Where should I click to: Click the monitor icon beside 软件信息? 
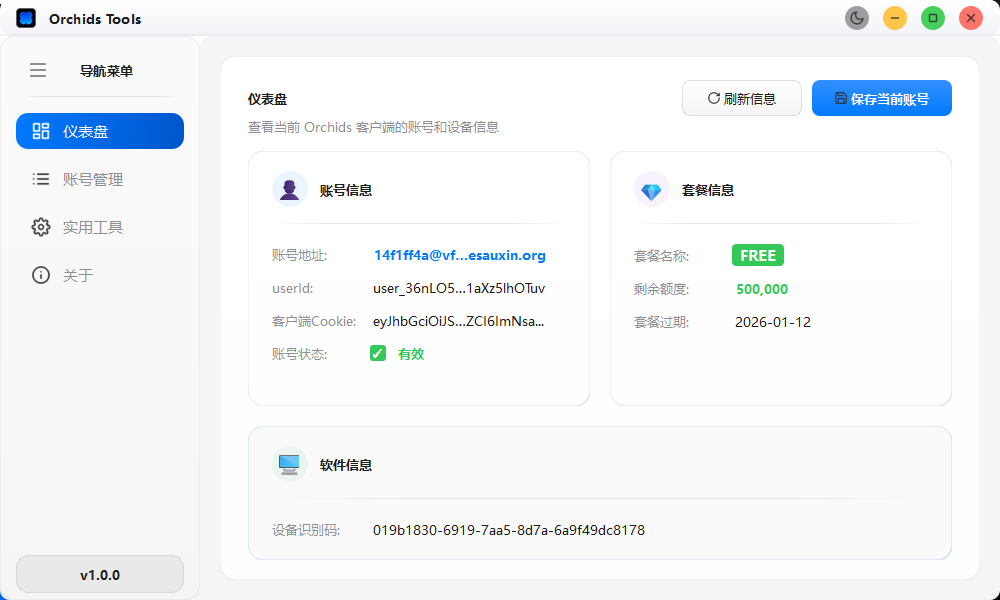click(x=289, y=464)
